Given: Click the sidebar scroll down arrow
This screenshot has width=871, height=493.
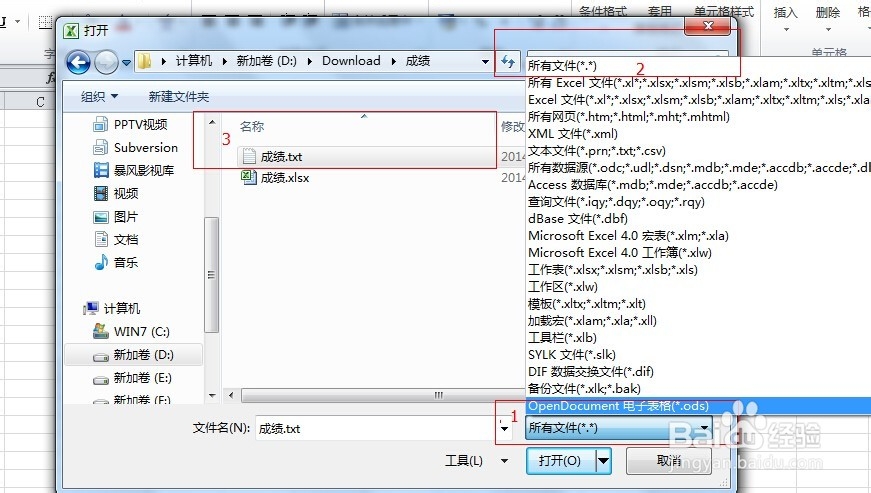Looking at the screenshot, I should point(212,395).
